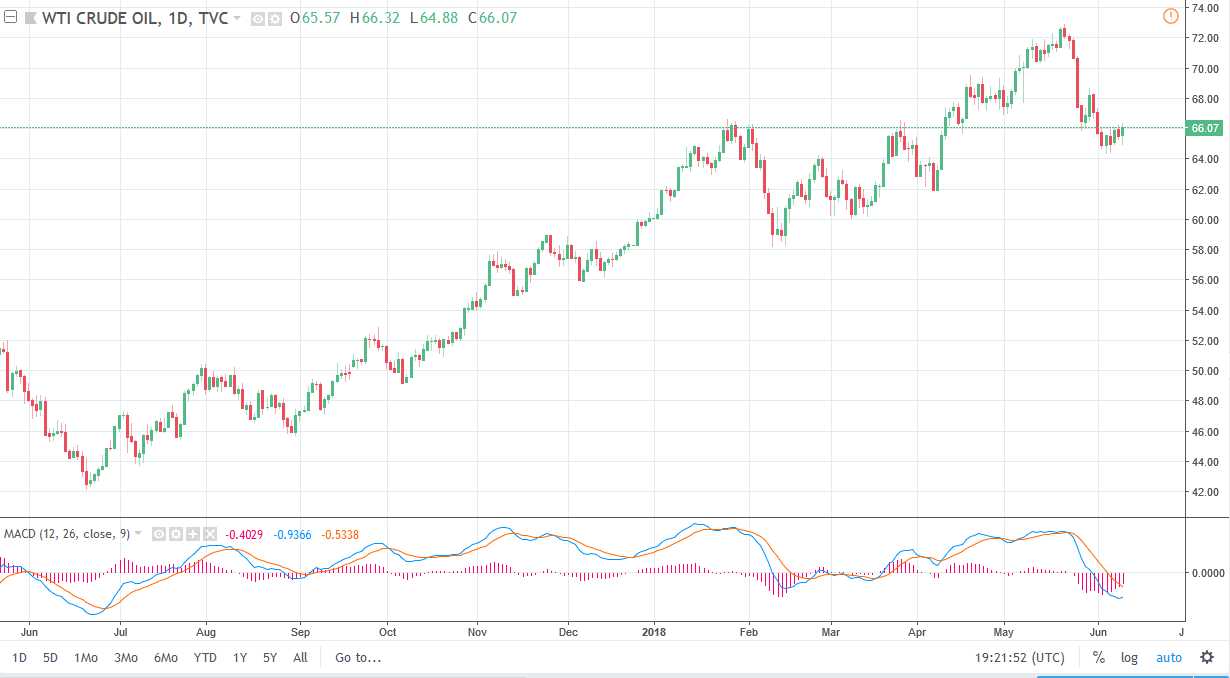Click the 2018 label on the time axis
Image resolution: width=1230 pixels, height=678 pixels.
point(655,632)
